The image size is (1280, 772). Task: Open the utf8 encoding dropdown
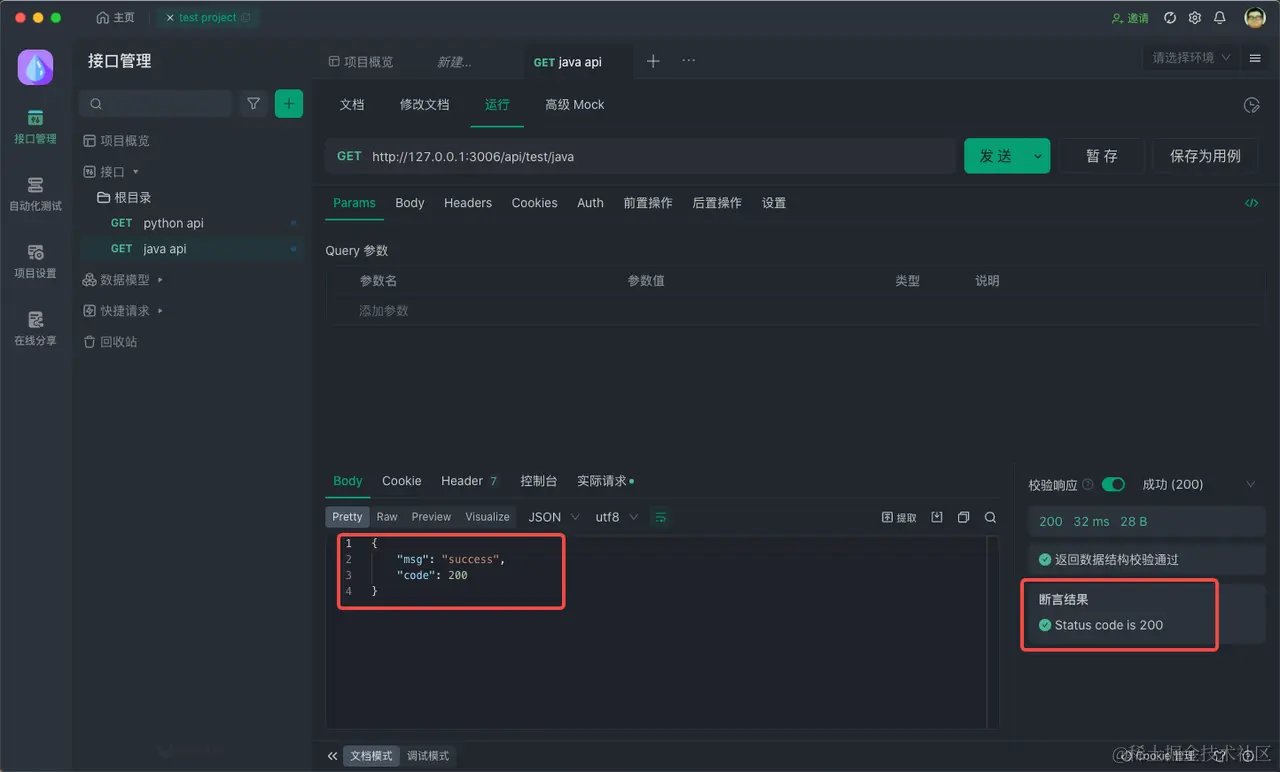coord(617,517)
